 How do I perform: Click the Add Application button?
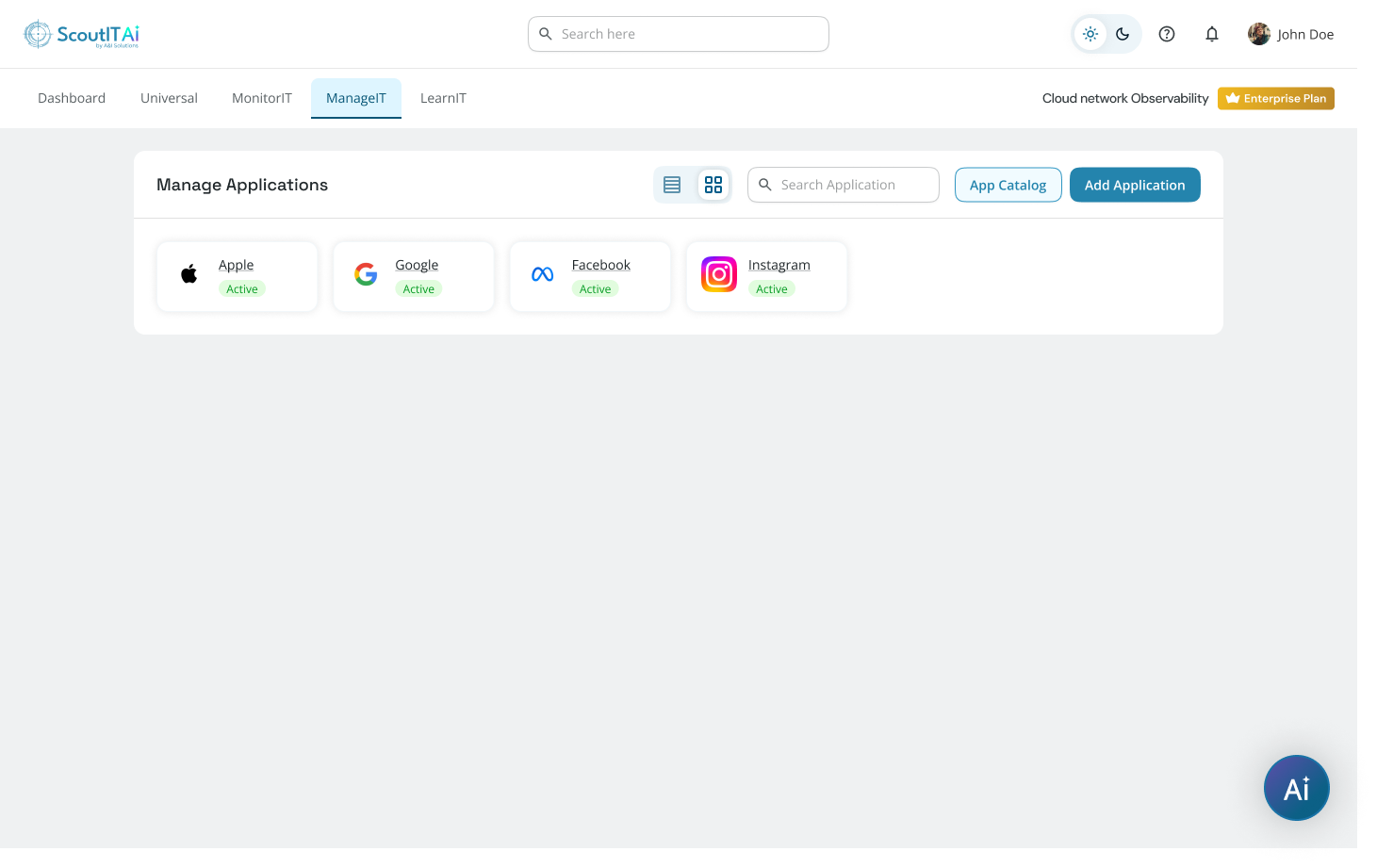pyautogui.click(x=1135, y=185)
